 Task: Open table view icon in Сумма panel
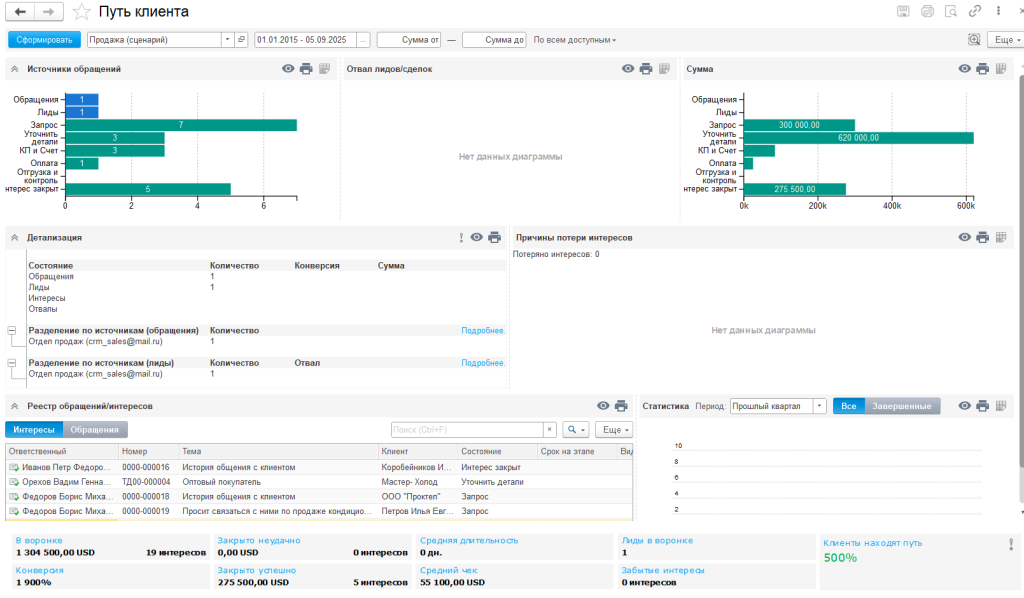[x=1000, y=69]
